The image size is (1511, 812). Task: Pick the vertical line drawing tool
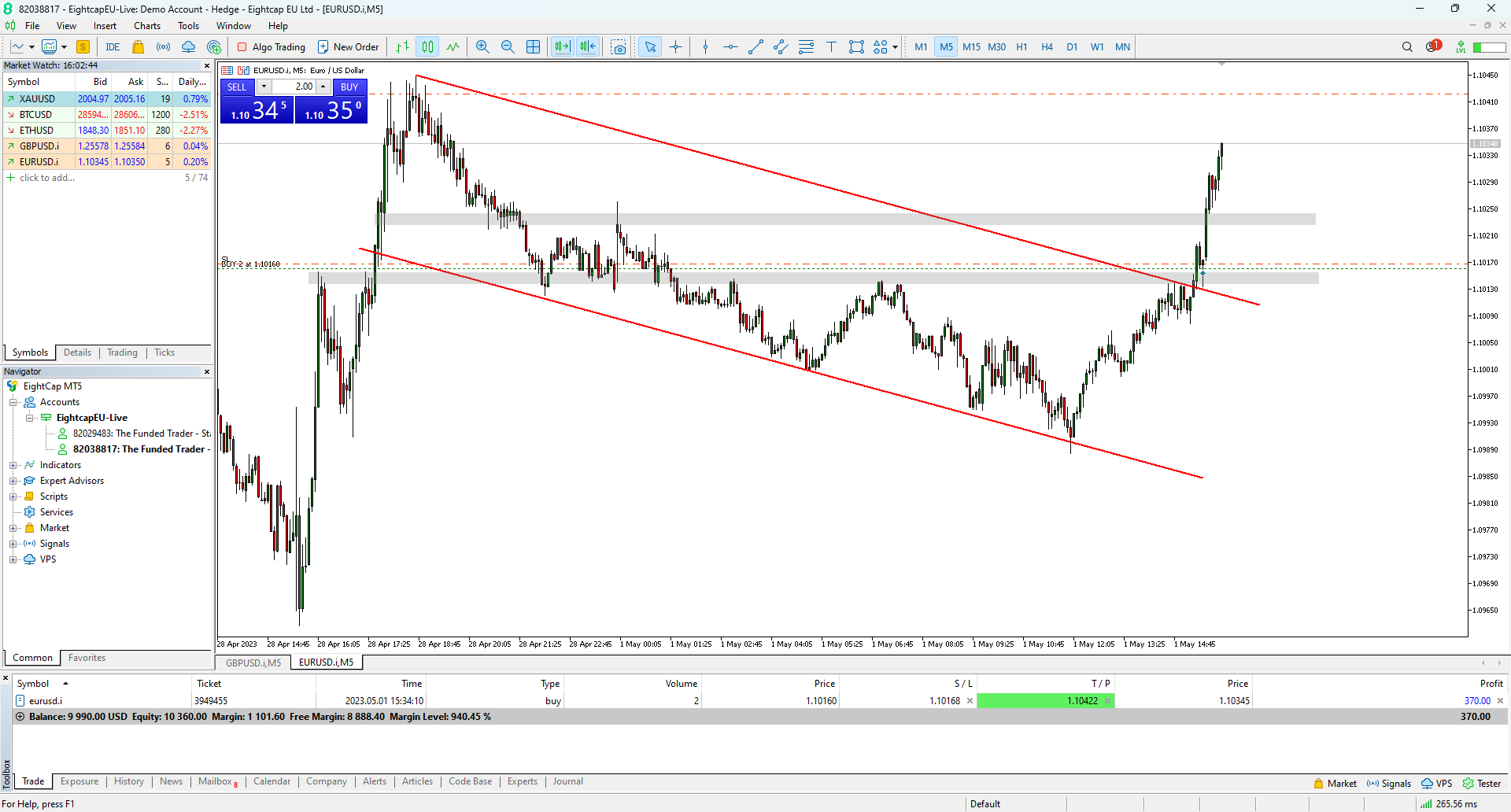click(x=705, y=47)
